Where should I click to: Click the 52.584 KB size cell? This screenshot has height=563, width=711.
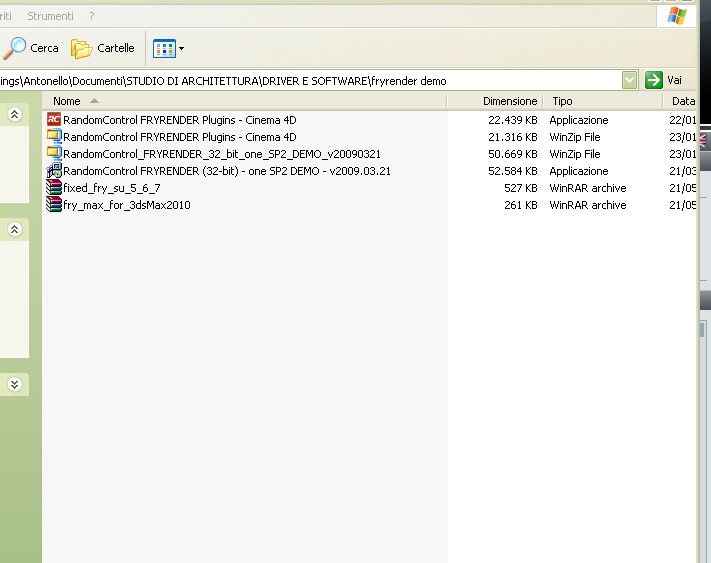[x=512, y=171]
